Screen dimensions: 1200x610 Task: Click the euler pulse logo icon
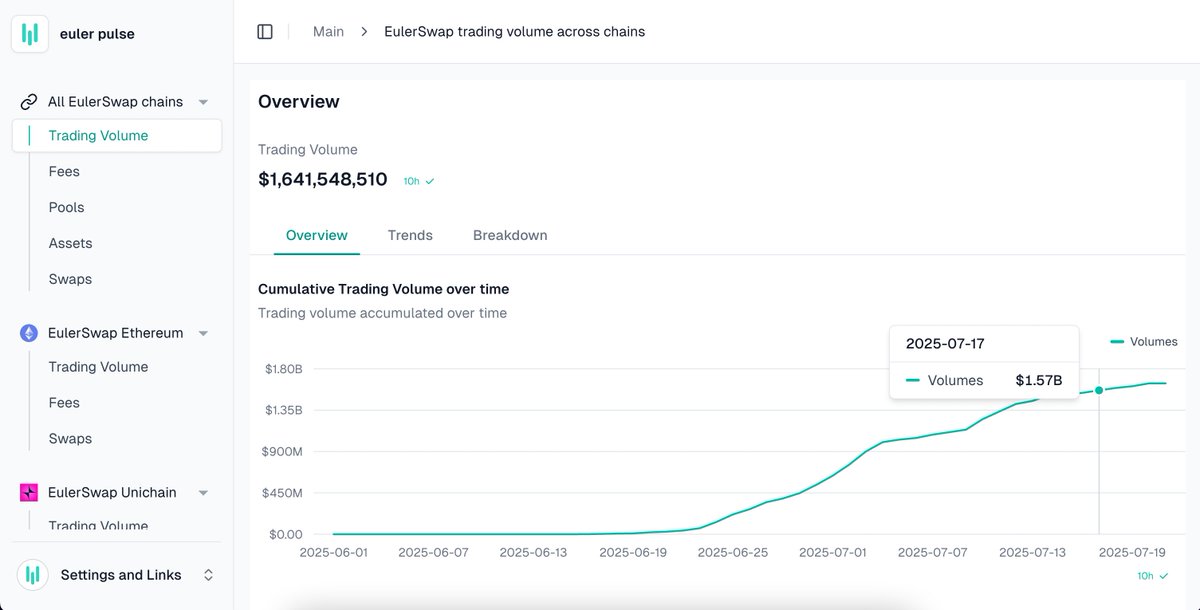click(30, 34)
